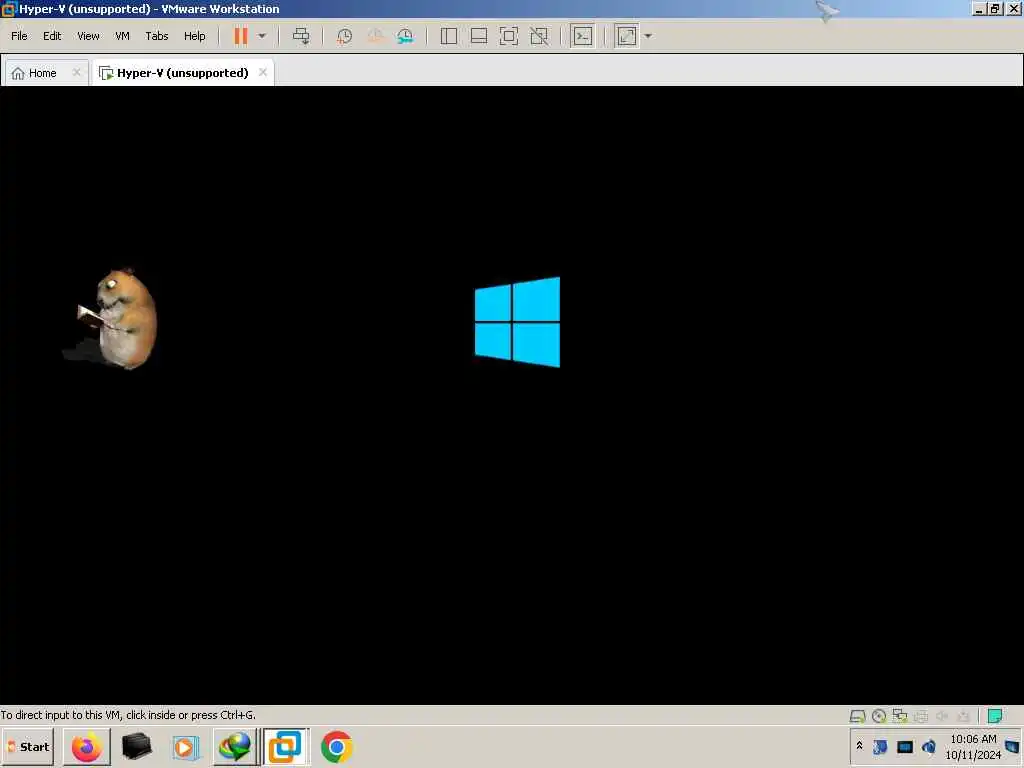Open the black device taskbar icon
Image resolution: width=1024 pixels, height=768 pixels.
pyautogui.click(x=136, y=747)
